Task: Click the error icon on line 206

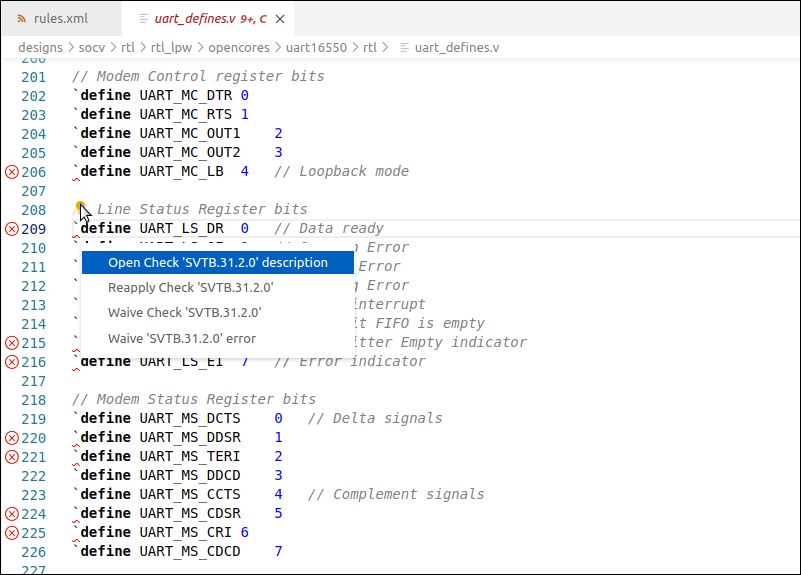Action: click(x=12, y=172)
